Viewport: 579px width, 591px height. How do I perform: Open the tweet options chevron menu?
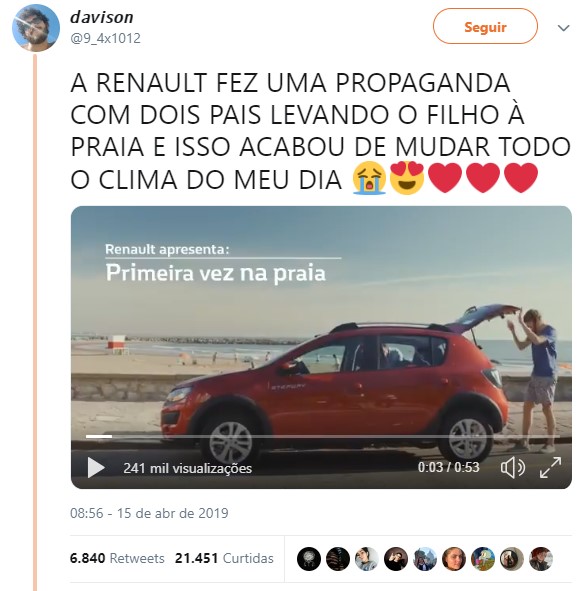tap(563, 28)
